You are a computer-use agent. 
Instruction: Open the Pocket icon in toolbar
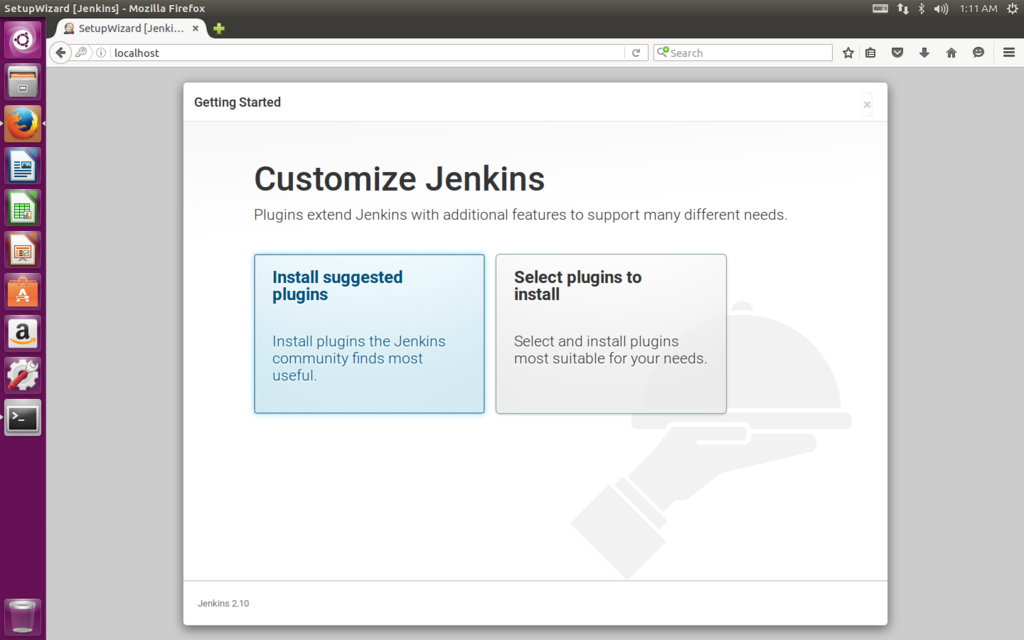tap(897, 53)
